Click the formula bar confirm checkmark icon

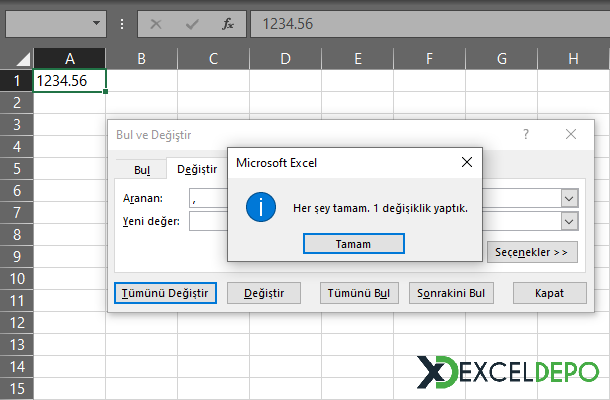pos(192,24)
